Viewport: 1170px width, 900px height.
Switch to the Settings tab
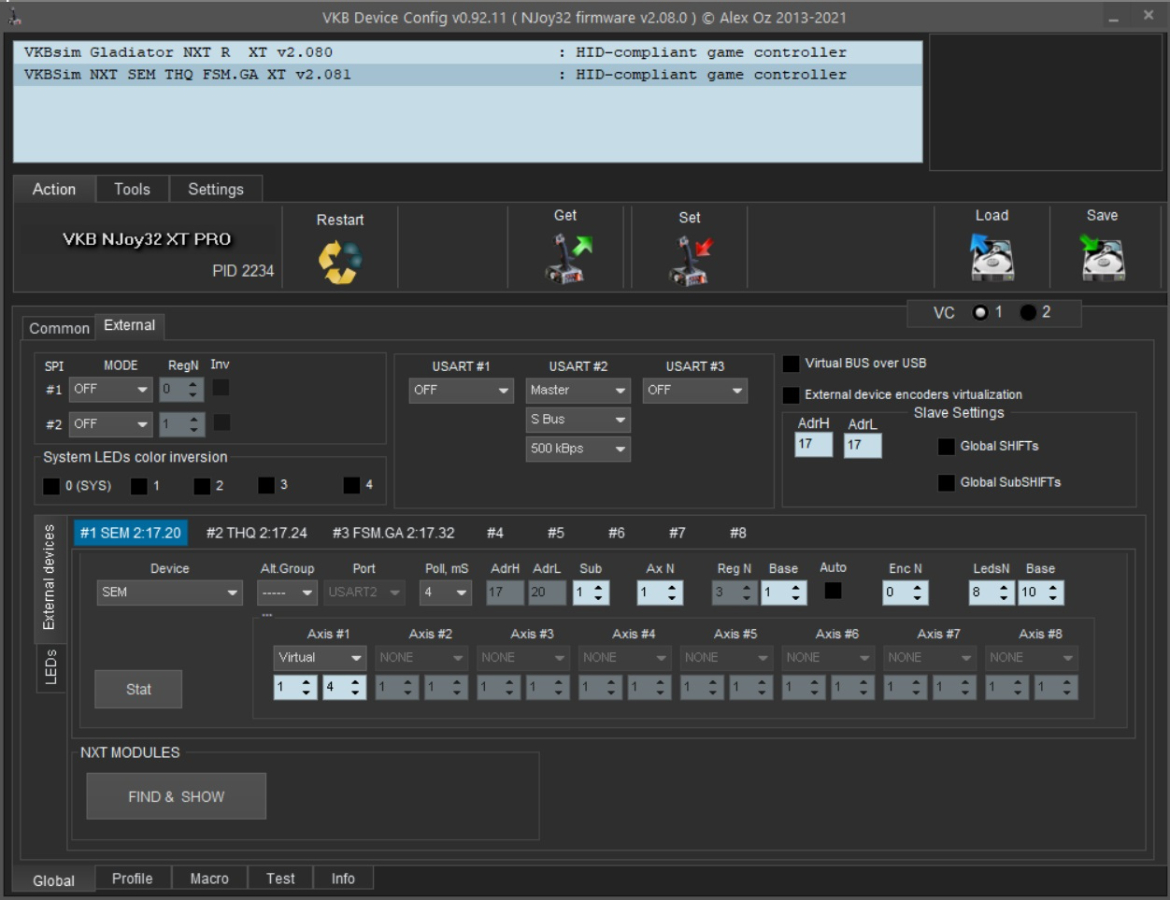click(216, 190)
